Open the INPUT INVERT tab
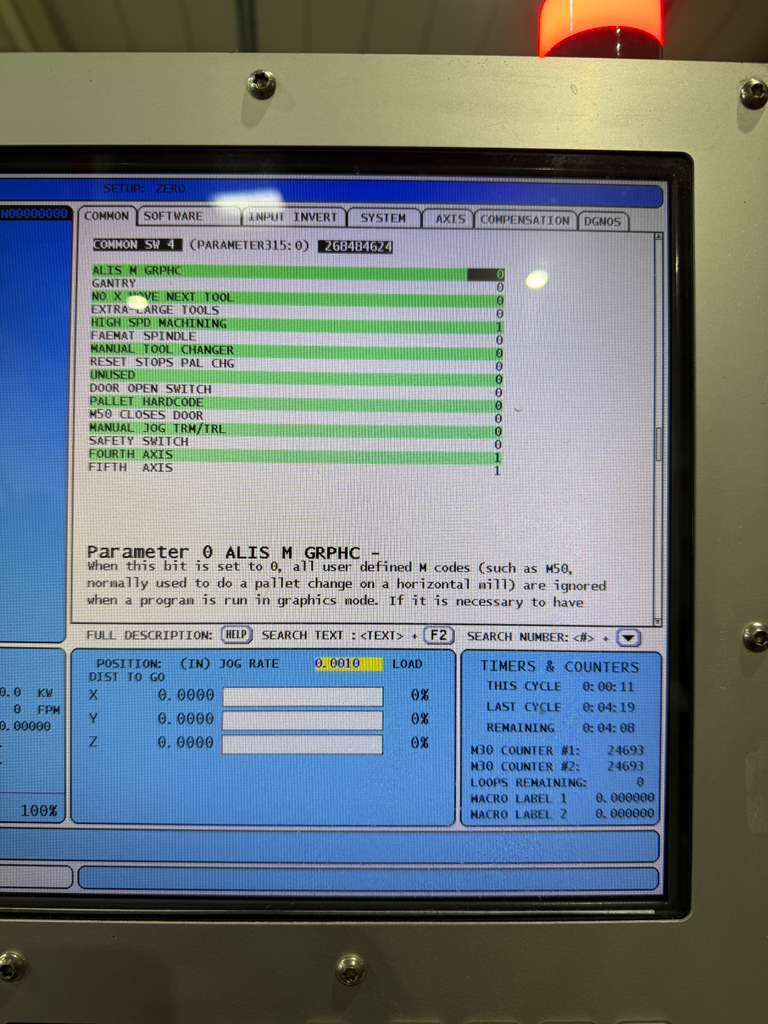This screenshot has height=1024, width=768. pyautogui.click(x=293, y=217)
